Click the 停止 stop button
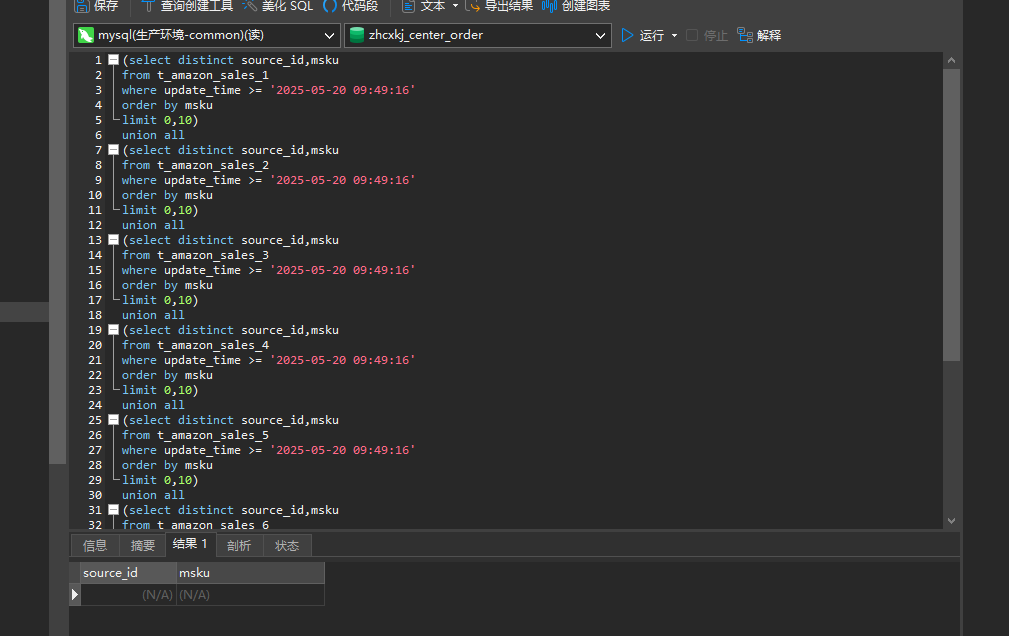 coord(707,35)
